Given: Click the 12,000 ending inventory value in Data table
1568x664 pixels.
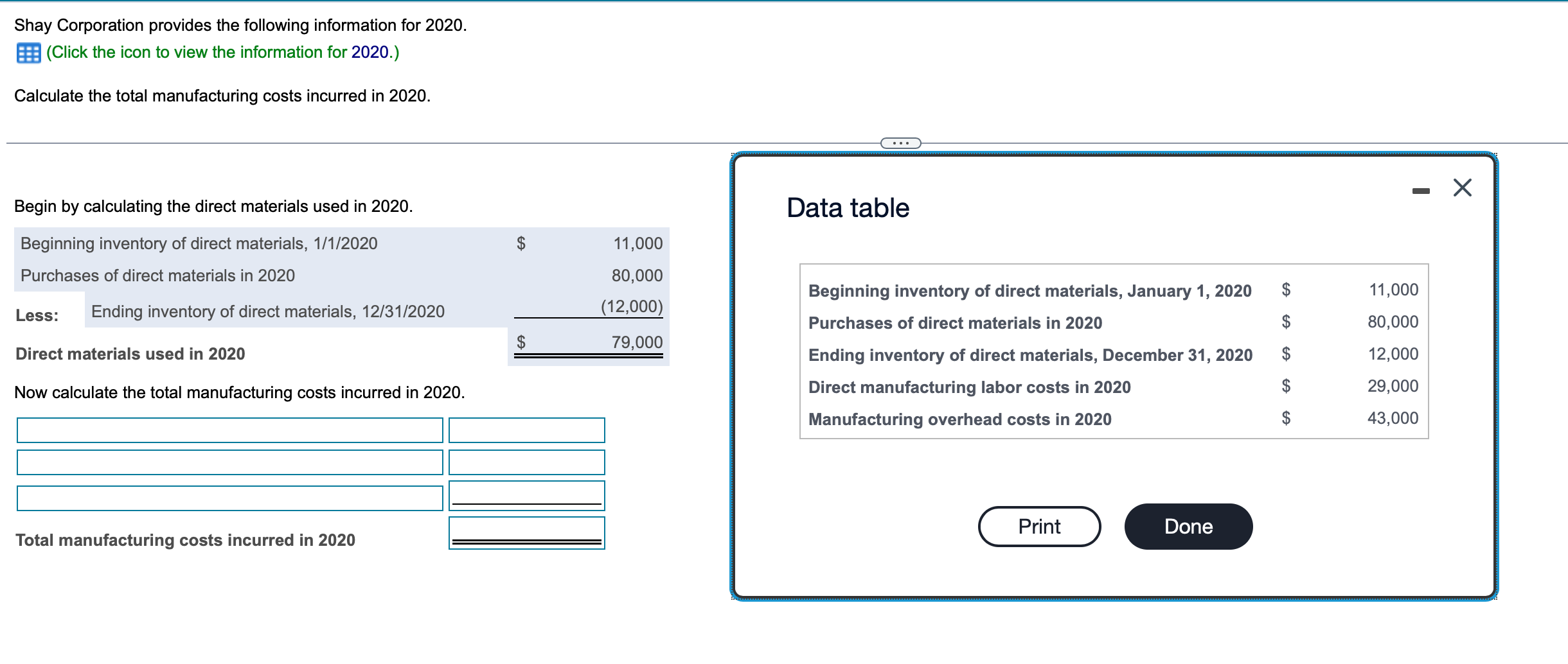Looking at the screenshot, I should [x=1393, y=354].
